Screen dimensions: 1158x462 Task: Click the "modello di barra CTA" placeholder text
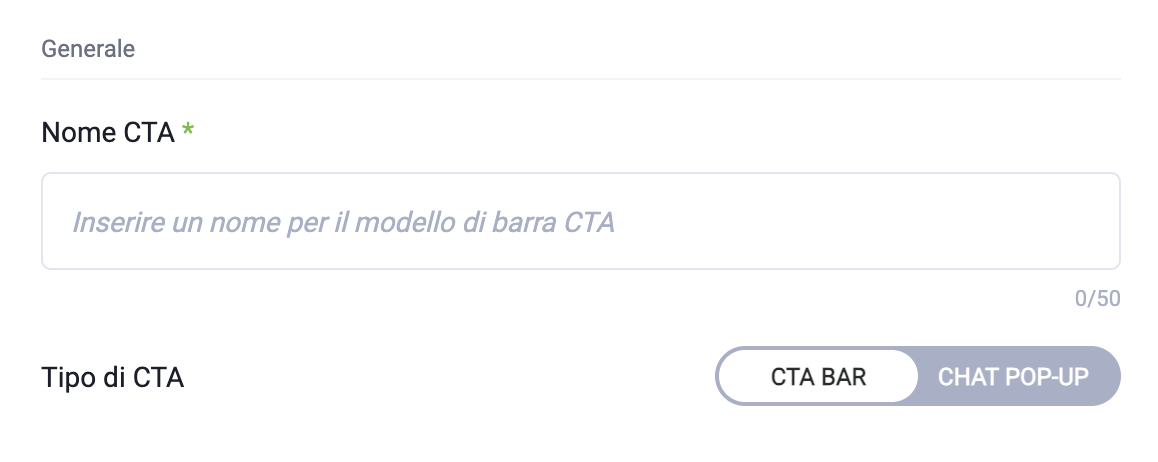(x=470, y=221)
